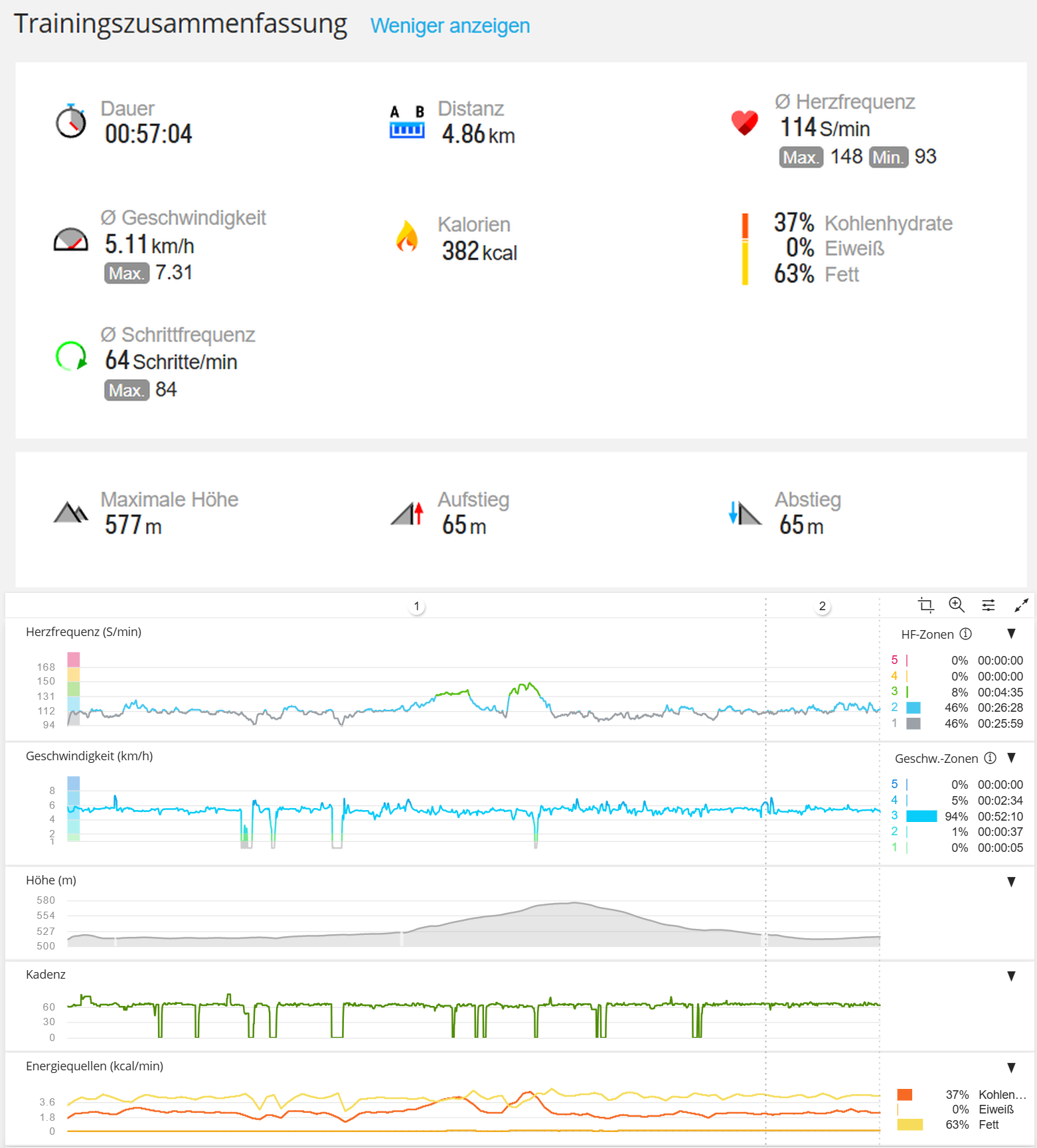Click info icon next to Geschw.-Zonen
Viewport: 1037px width, 1148px height.
click(x=990, y=758)
